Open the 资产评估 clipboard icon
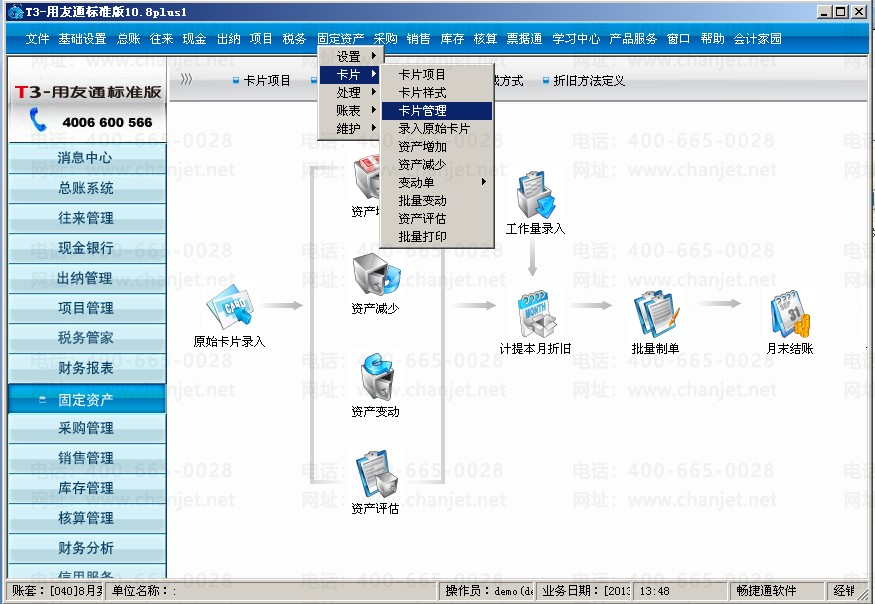Screen dimensions: 875x604 [x=377, y=474]
